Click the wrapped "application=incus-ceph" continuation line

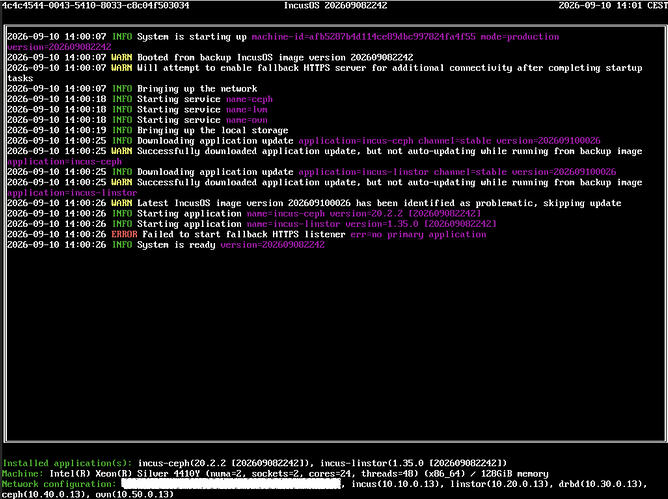point(65,162)
